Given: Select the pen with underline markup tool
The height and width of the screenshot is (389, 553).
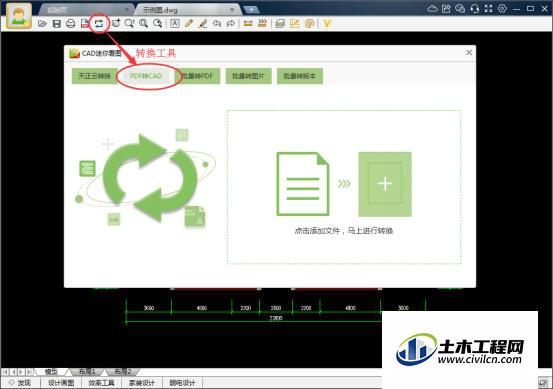Looking at the screenshot, I should coord(203,24).
